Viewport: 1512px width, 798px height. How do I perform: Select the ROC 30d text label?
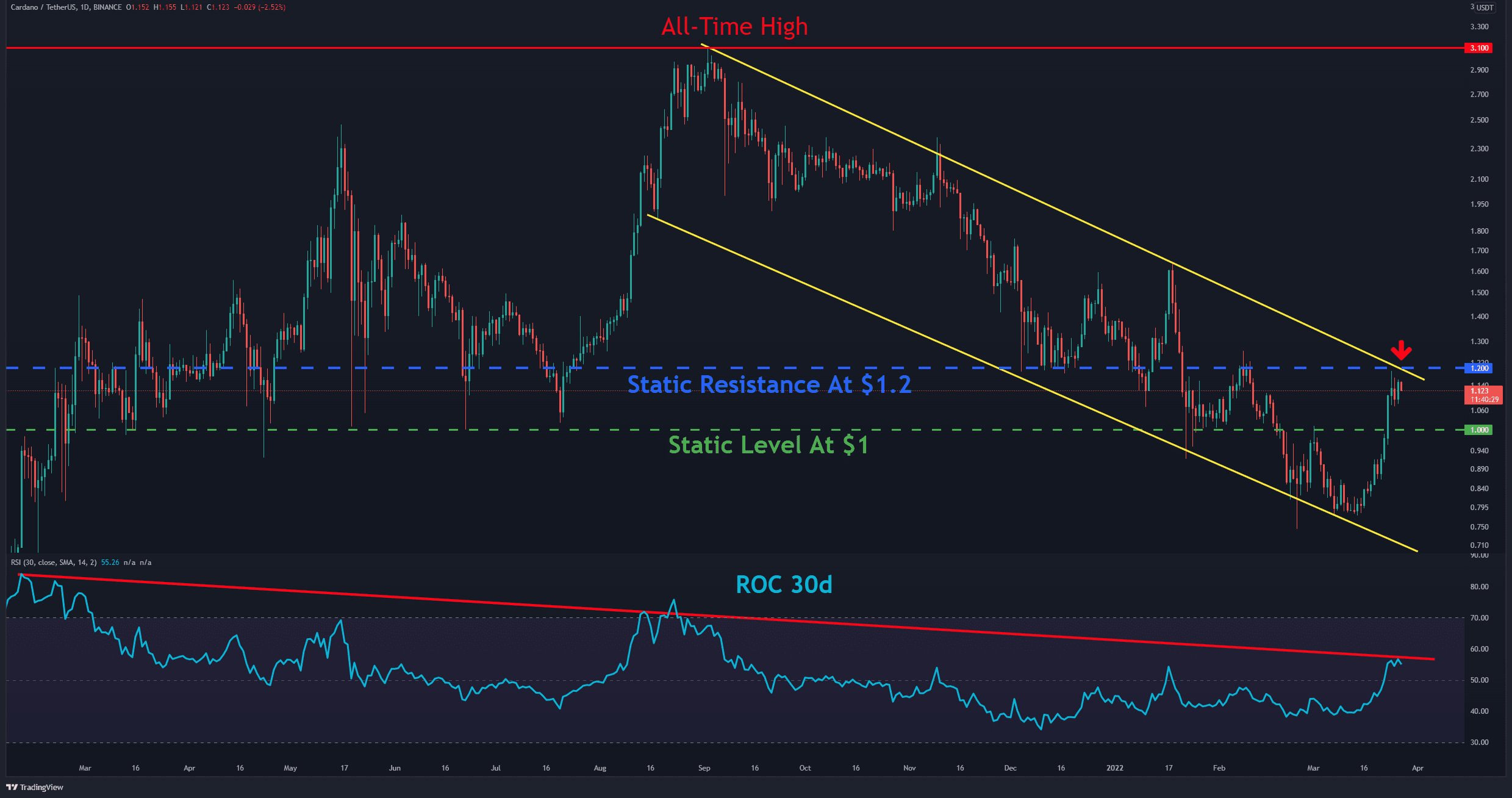point(784,584)
